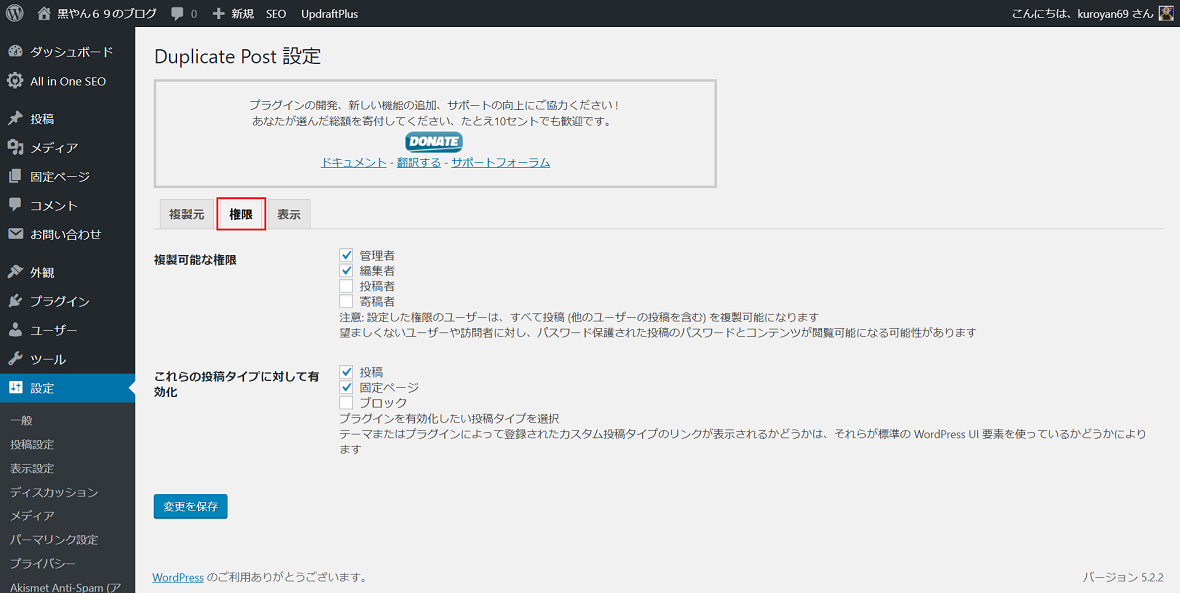Click the Duplicate Post 設定 heading

click(237, 56)
